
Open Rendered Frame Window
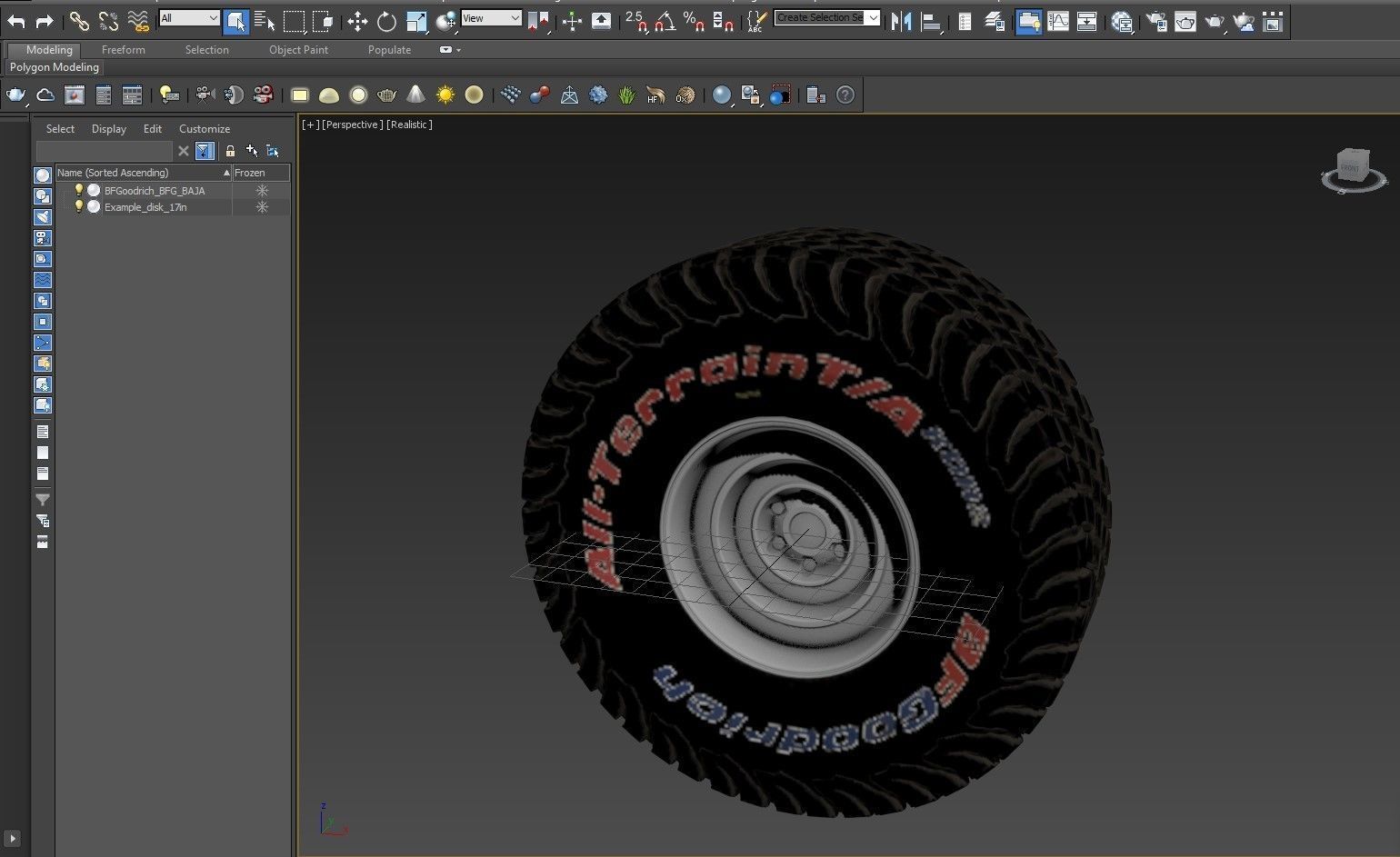[x=1185, y=21]
